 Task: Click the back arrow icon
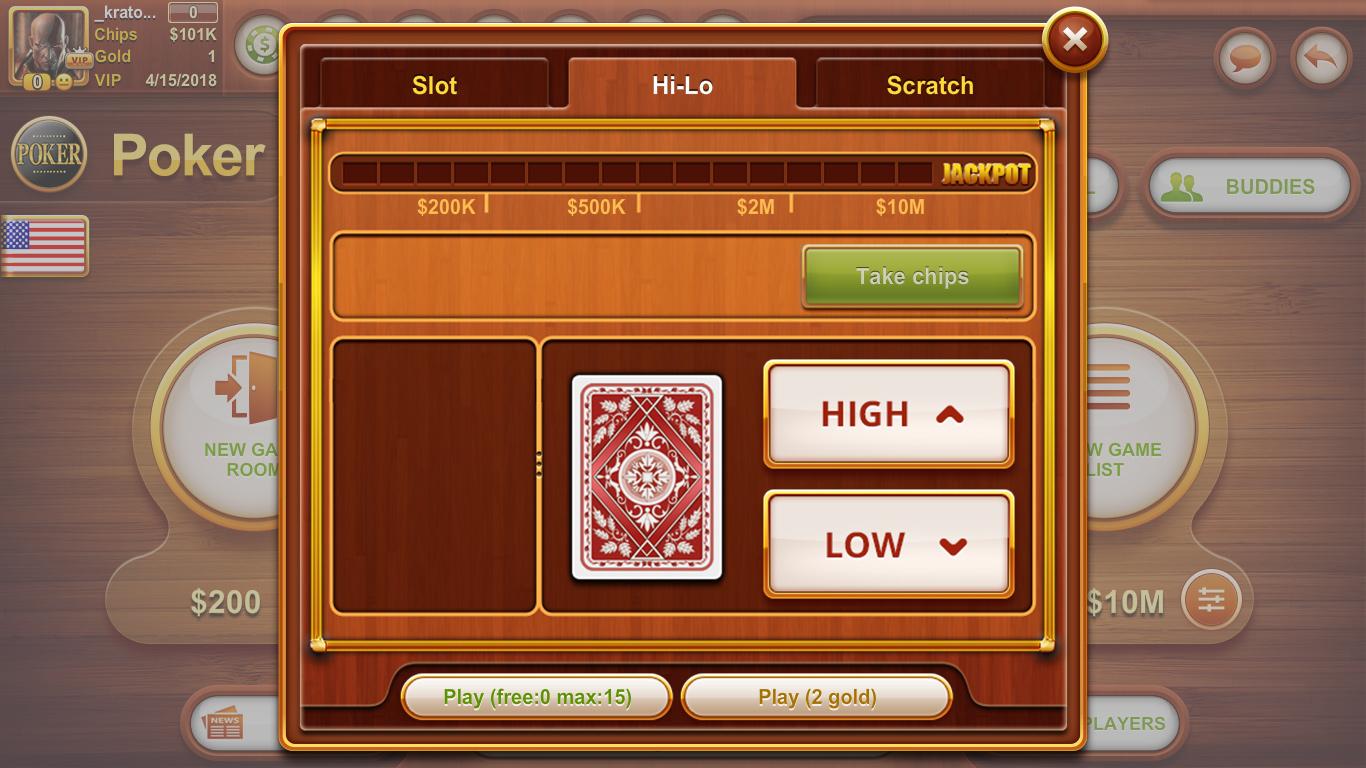point(1321,58)
